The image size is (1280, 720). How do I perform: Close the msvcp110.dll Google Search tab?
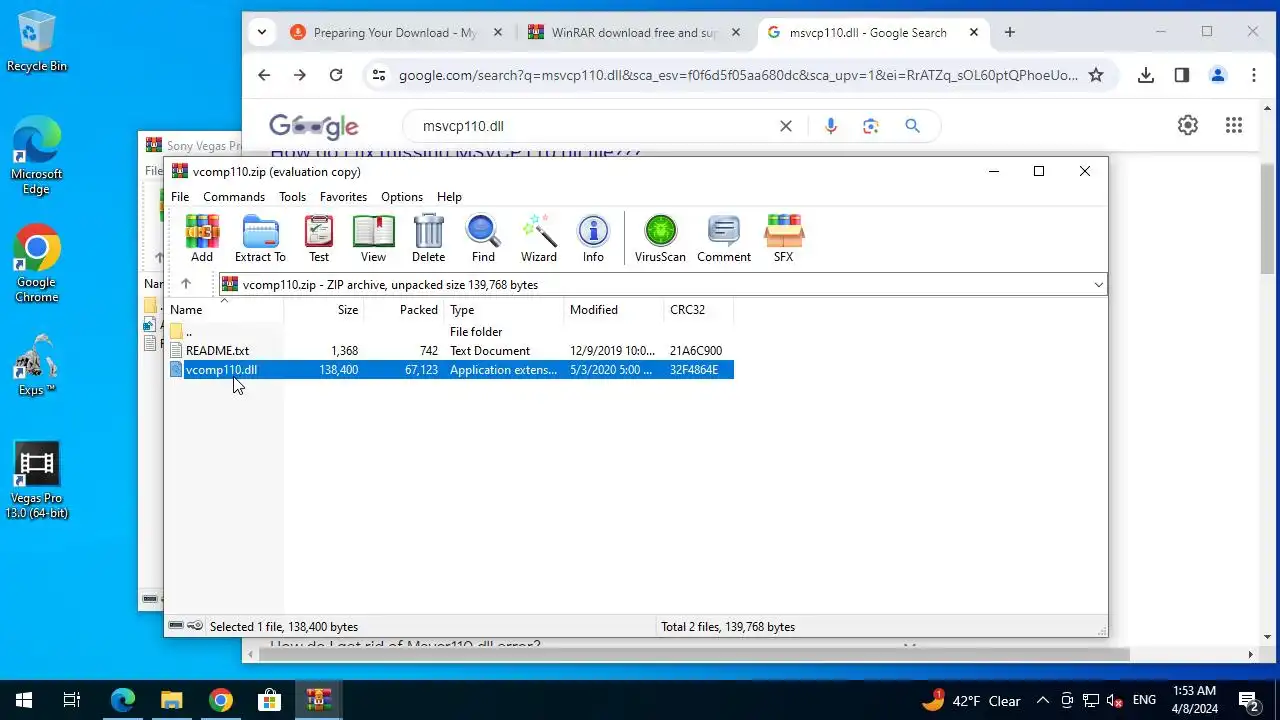pyautogui.click(x=974, y=33)
